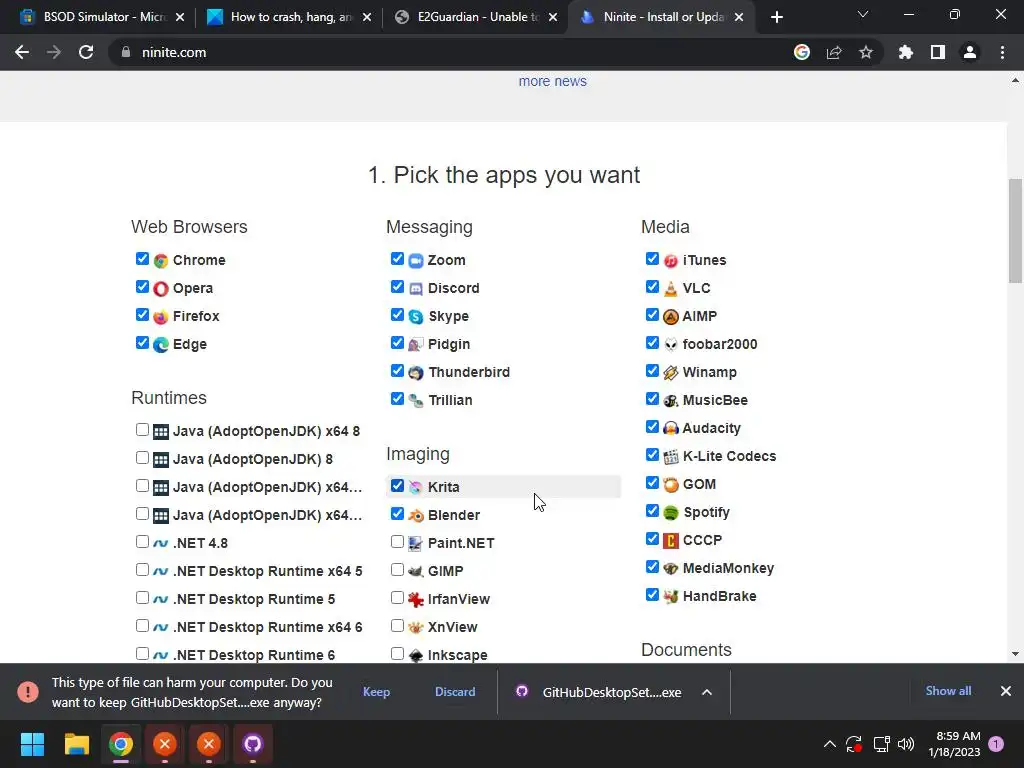Open the clock showing 8:59 AM

tap(954, 744)
